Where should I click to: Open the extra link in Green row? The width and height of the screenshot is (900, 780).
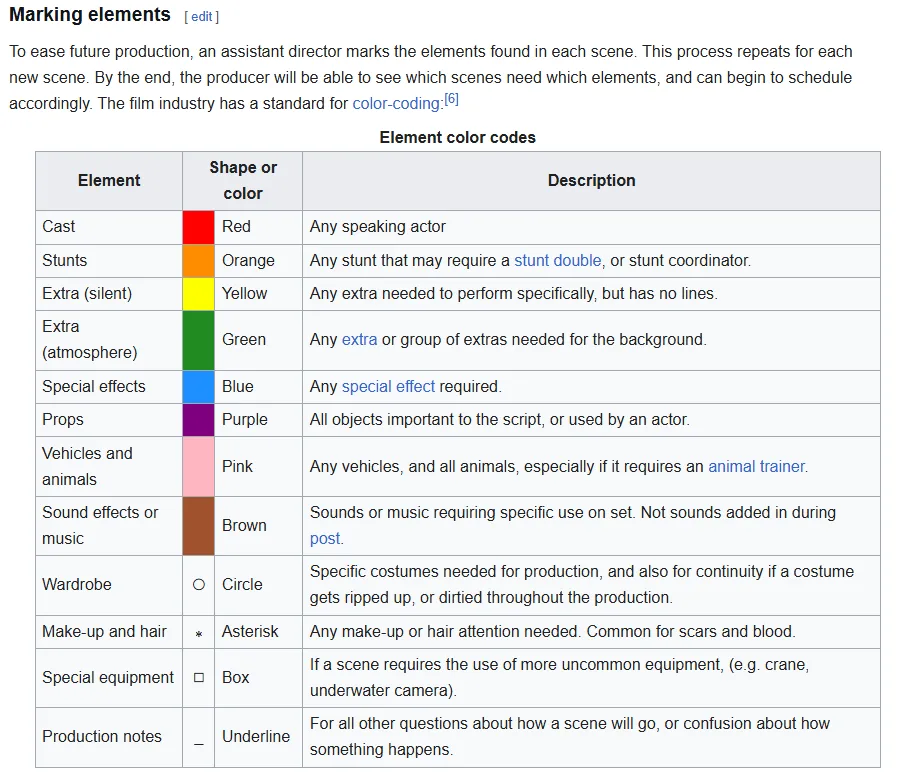pos(359,340)
